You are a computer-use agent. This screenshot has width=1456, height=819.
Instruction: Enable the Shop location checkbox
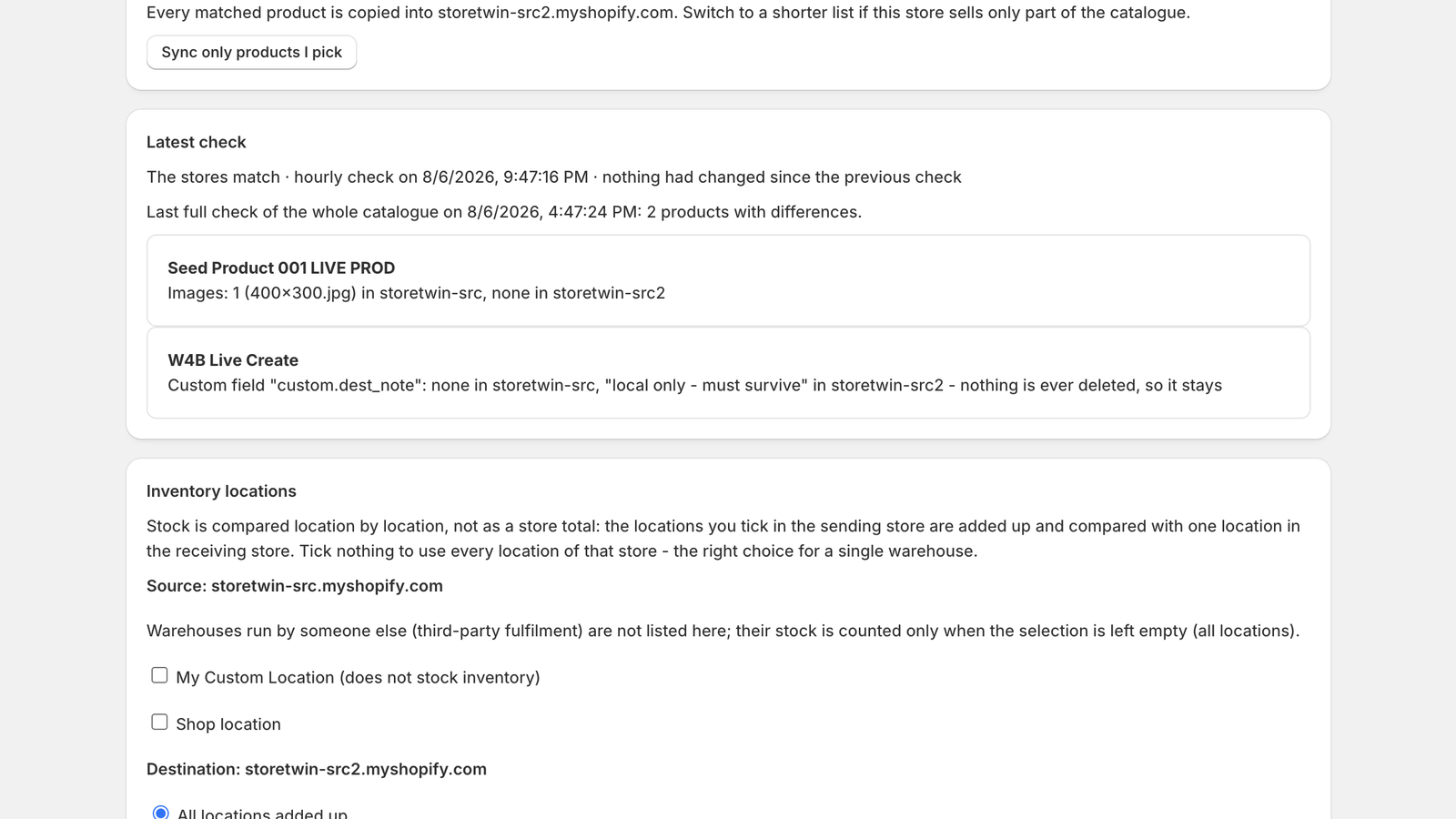pos(159,722)
